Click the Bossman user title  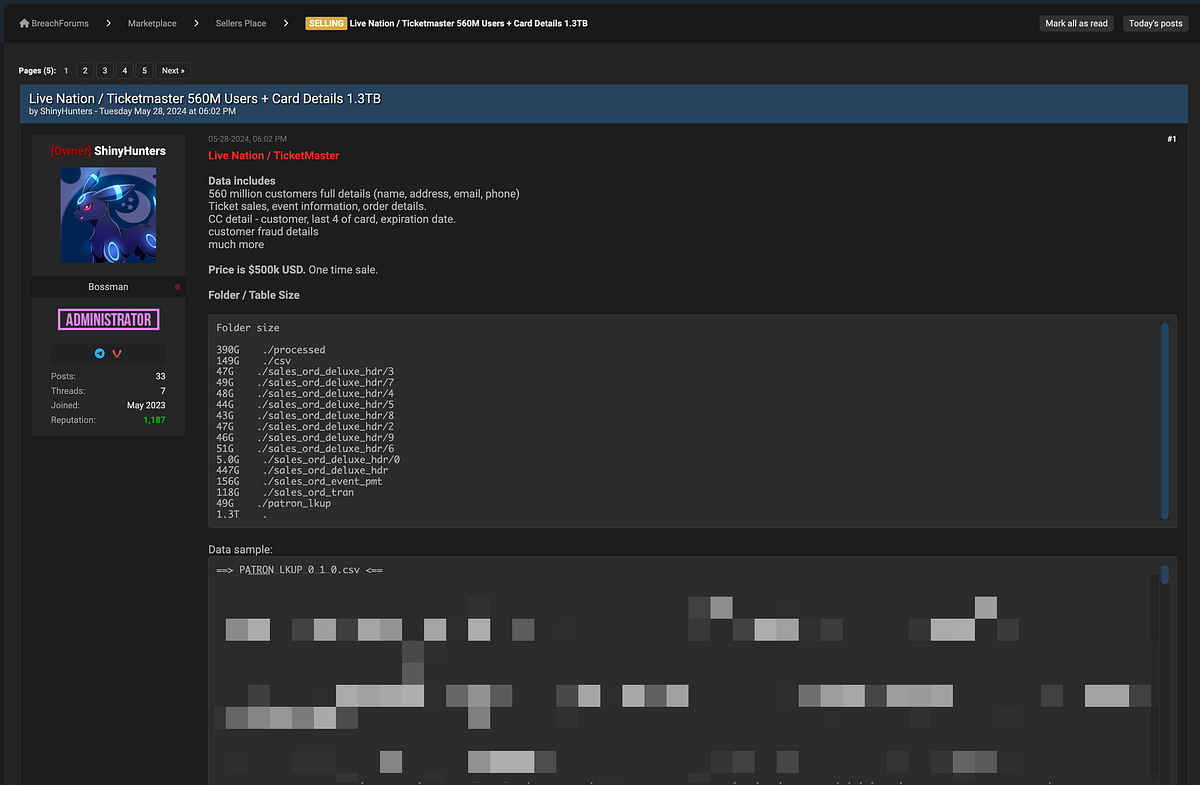click(108, 287)
